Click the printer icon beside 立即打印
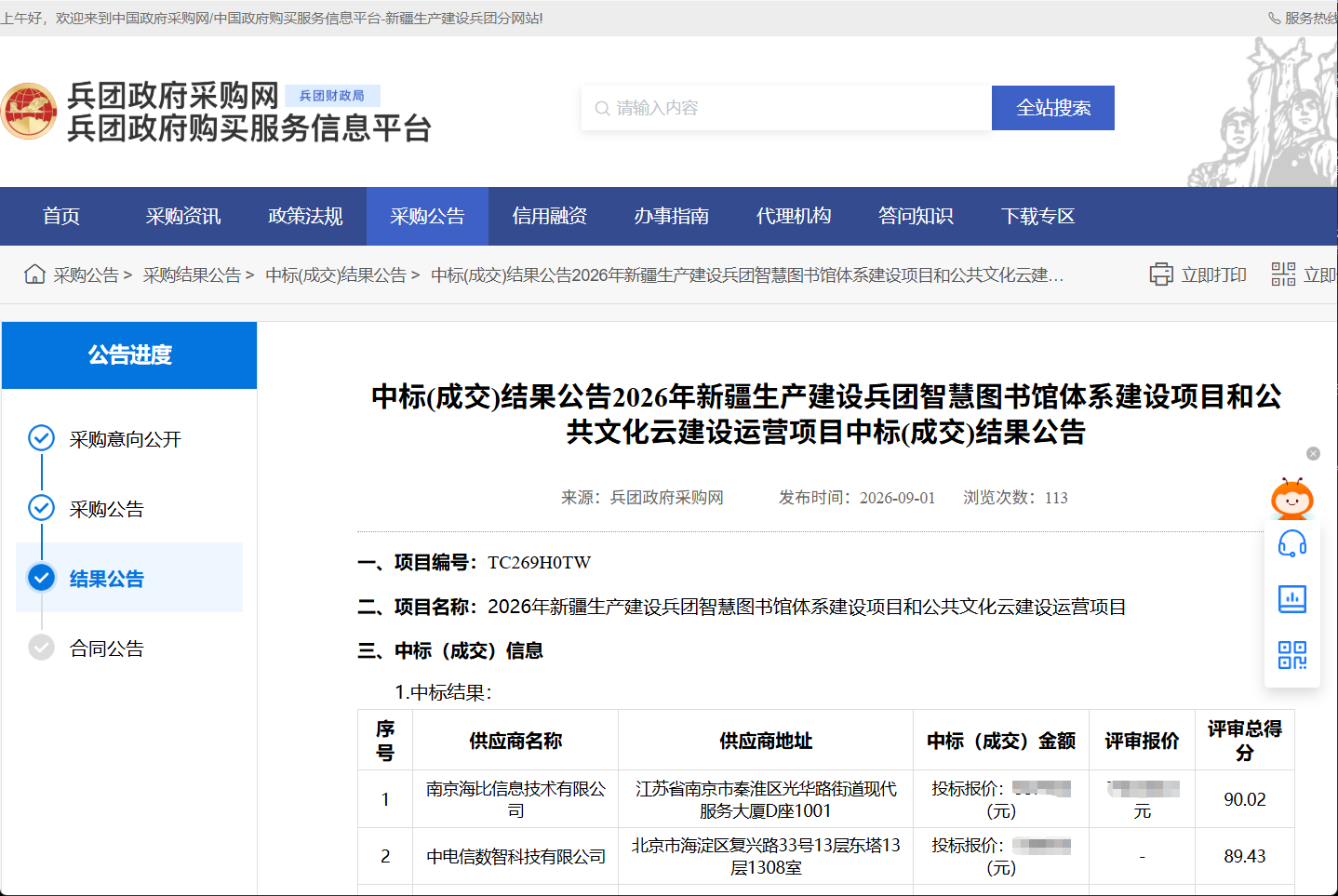 tap(1161, 274)
